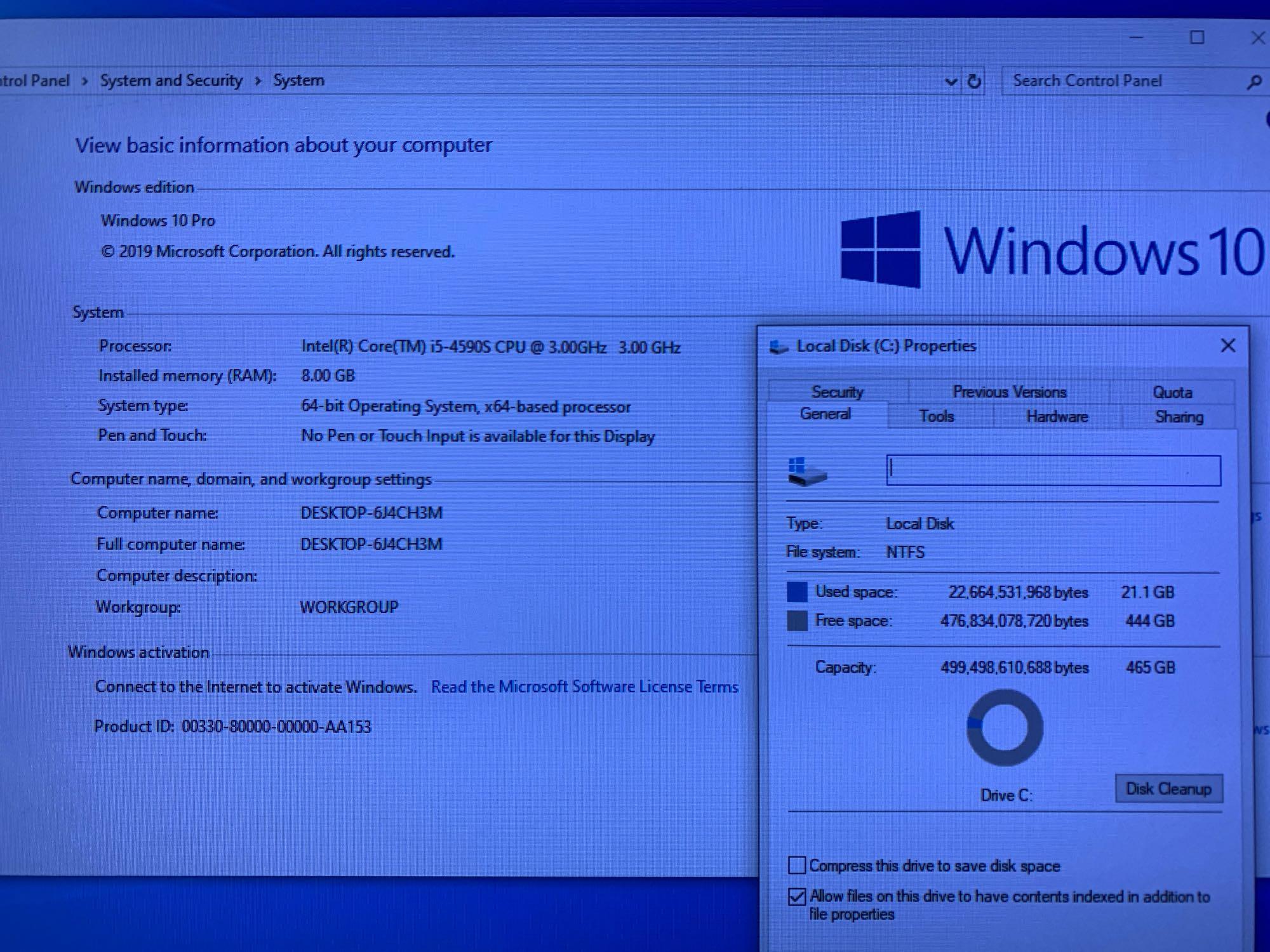This screenshot has width=1270, height=952.
Task: Select the General tab
Action: click(825, 414)
